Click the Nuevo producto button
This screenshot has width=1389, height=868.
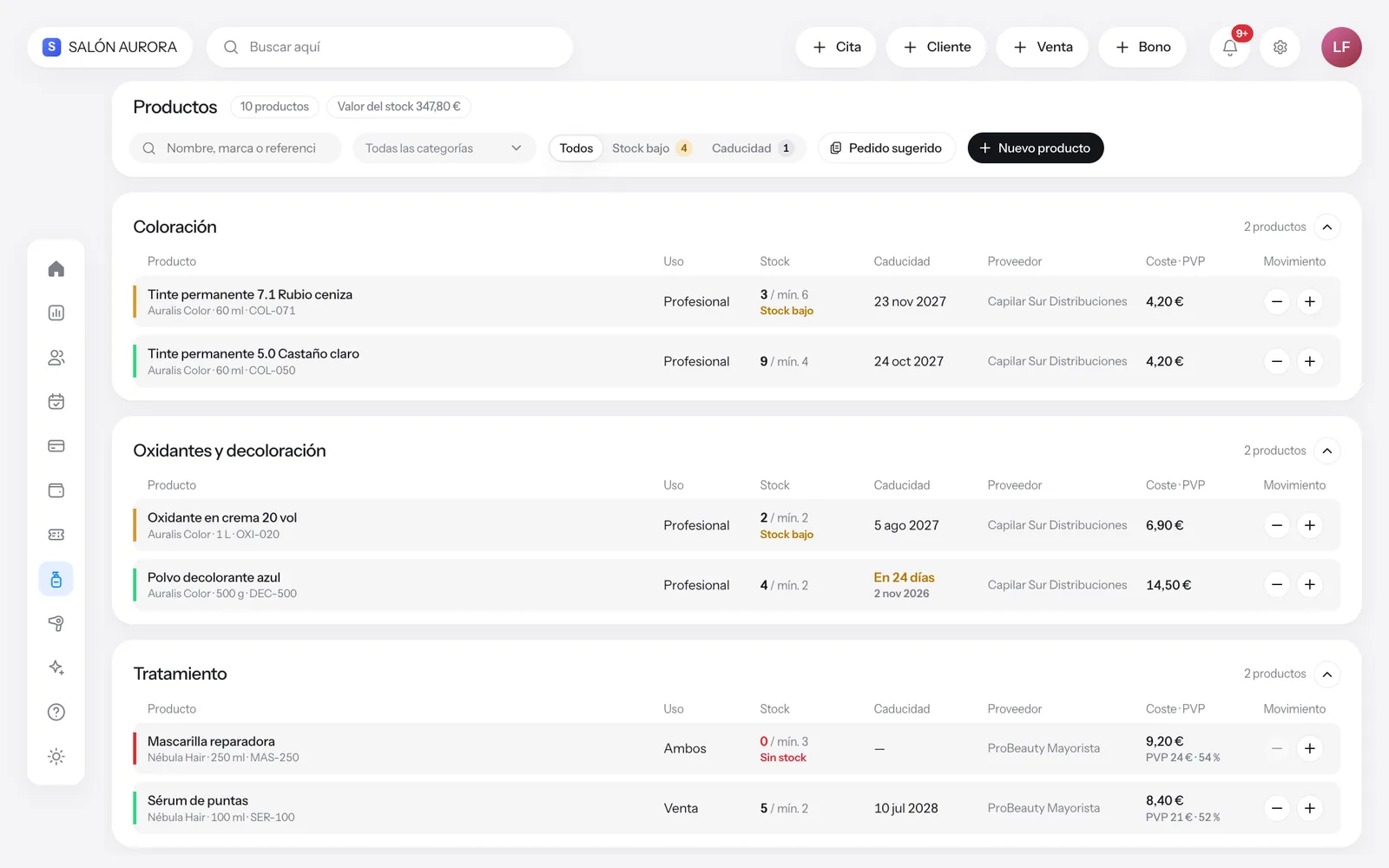click(x=1036, y=148)
